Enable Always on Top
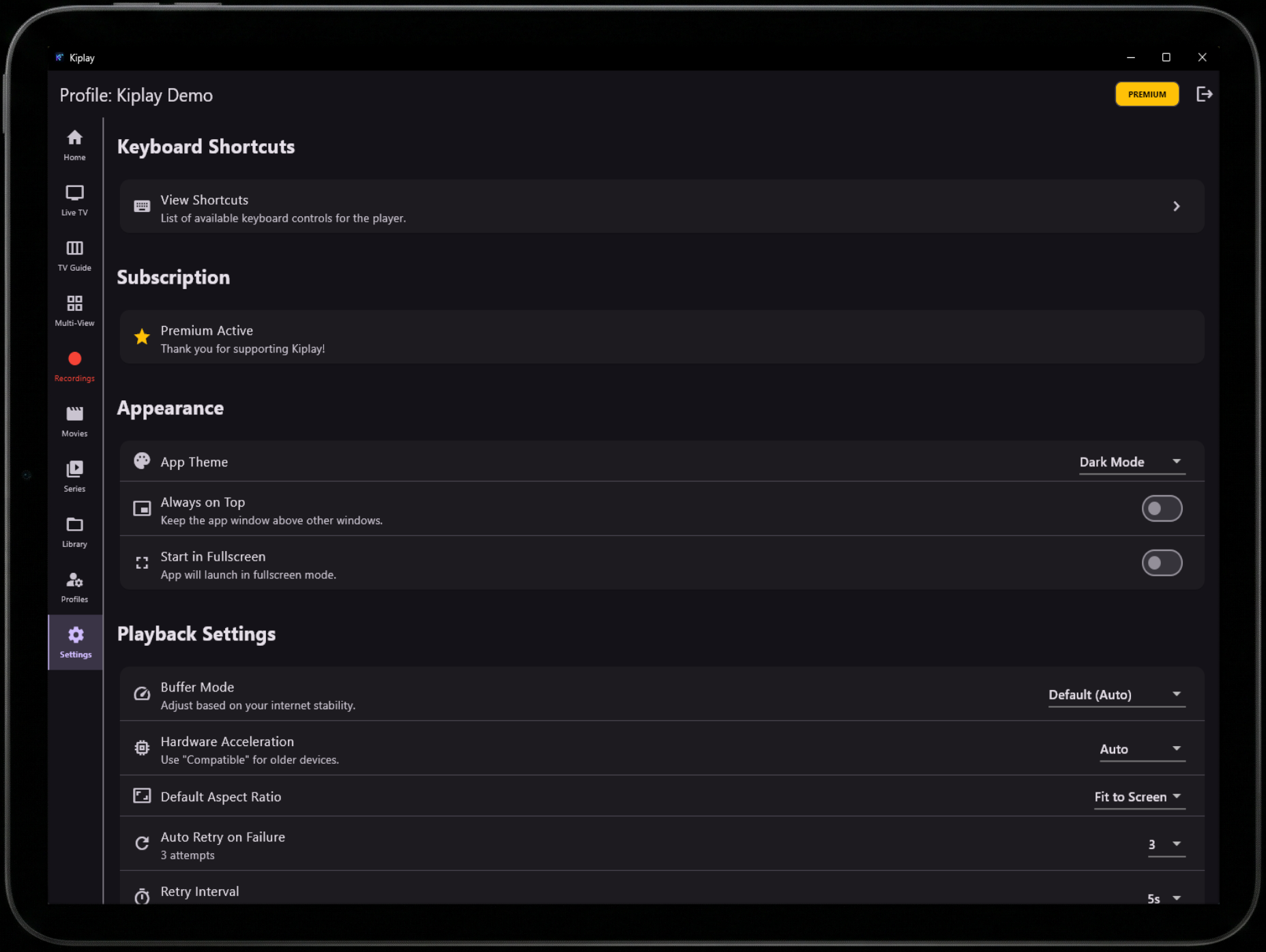 (x=1162, y=508)
